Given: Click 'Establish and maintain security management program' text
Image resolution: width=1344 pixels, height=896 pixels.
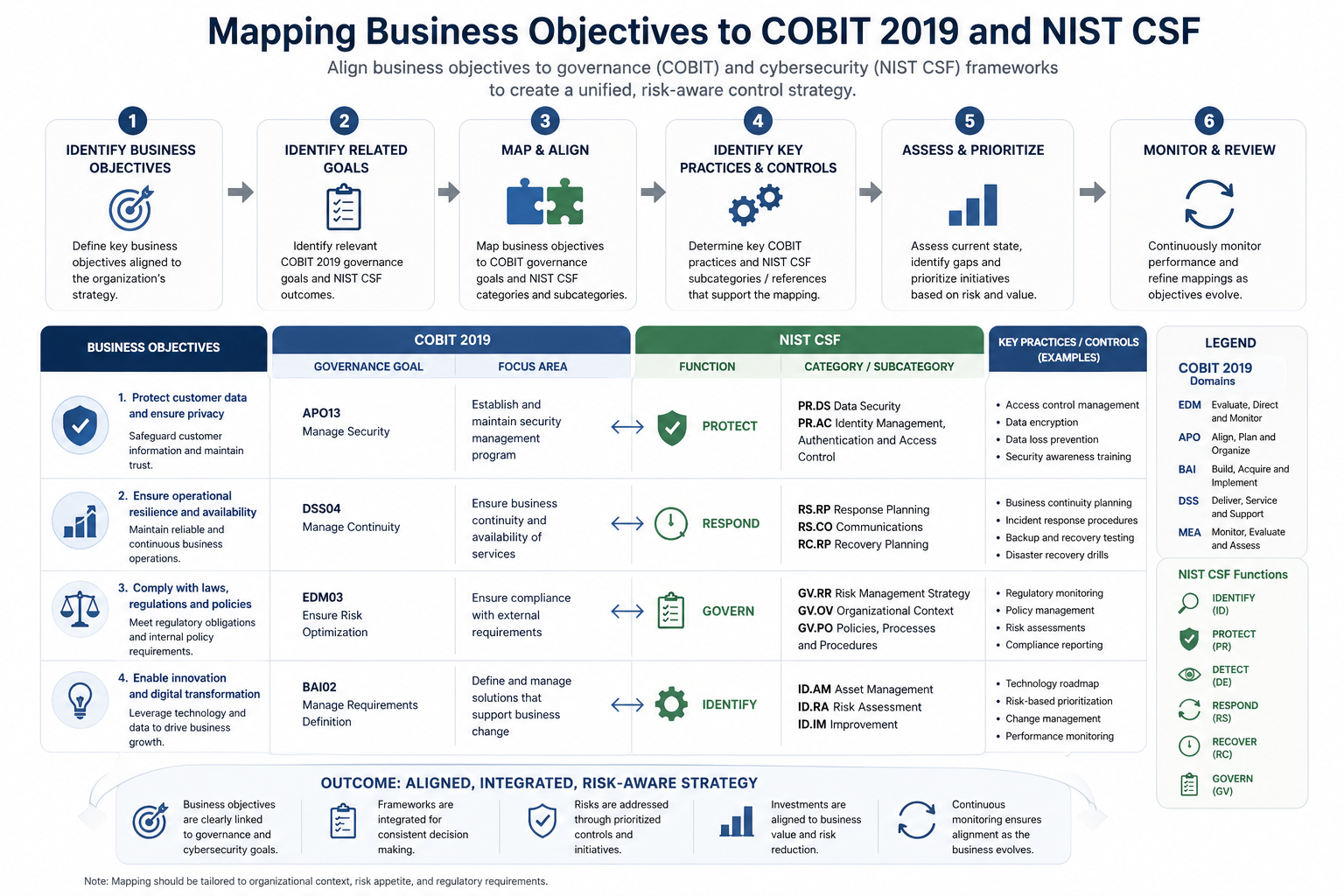Looking at the screenshot, I should point(516,430).
